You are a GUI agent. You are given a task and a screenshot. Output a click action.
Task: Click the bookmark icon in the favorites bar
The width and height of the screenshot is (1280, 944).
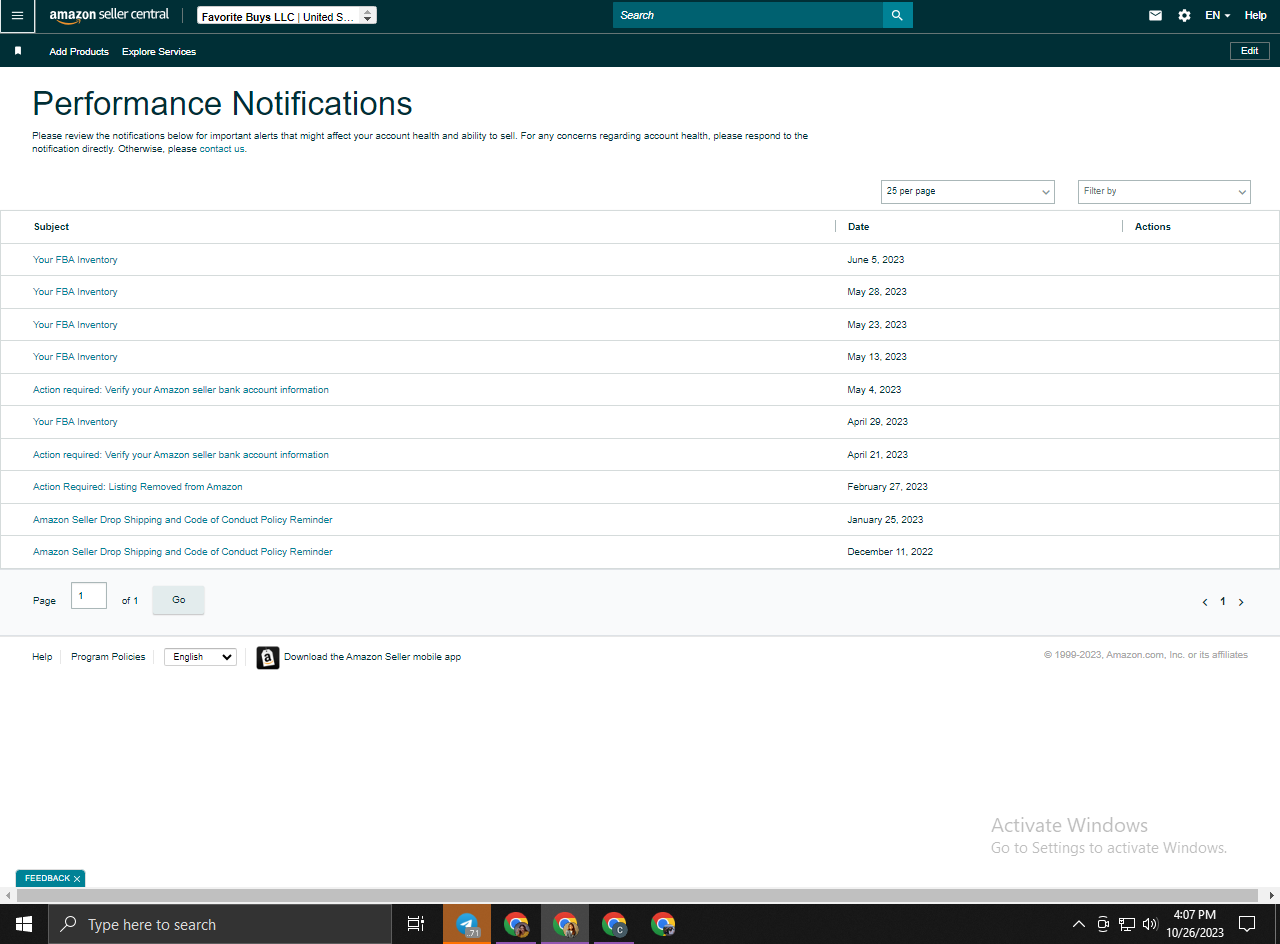pos(18,51)
